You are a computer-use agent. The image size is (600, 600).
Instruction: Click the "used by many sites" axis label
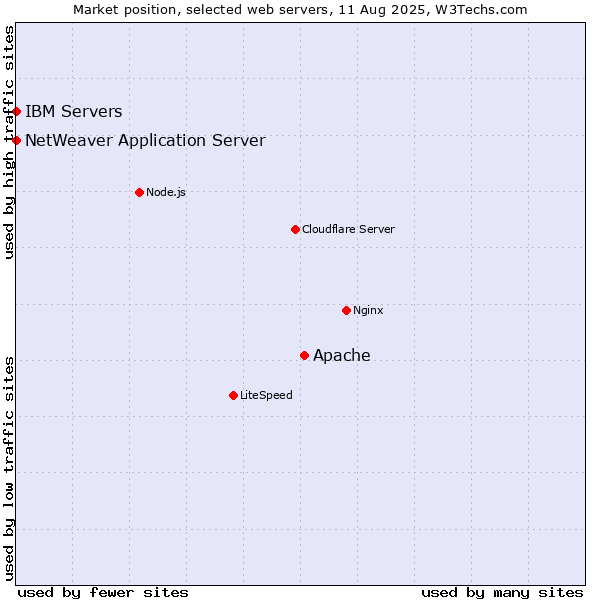pyautogui.click(x=502, y=593)
